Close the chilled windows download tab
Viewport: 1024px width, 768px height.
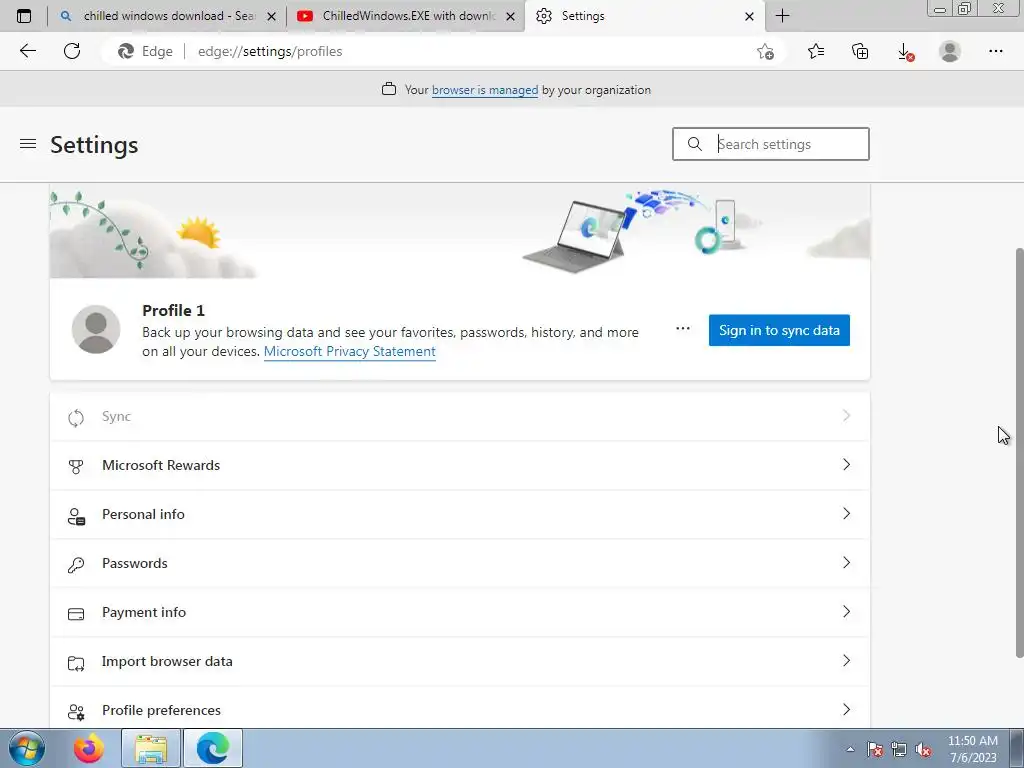(272, 17)
